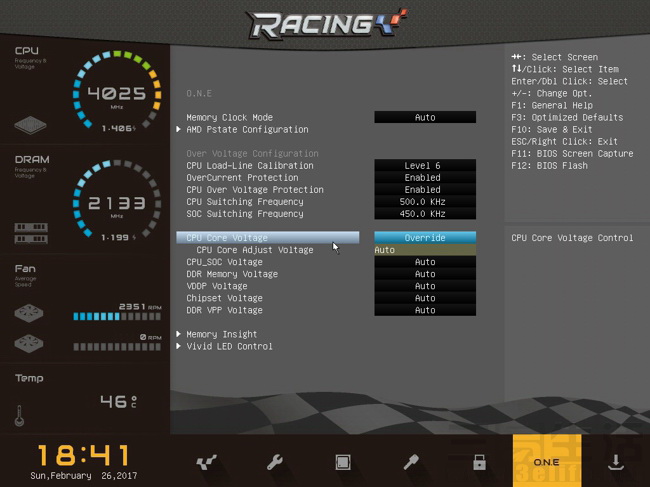The height and width of the screenshot is (487, 650).
Task: Click the thermometer temperature icon
Action: point(19,416)
